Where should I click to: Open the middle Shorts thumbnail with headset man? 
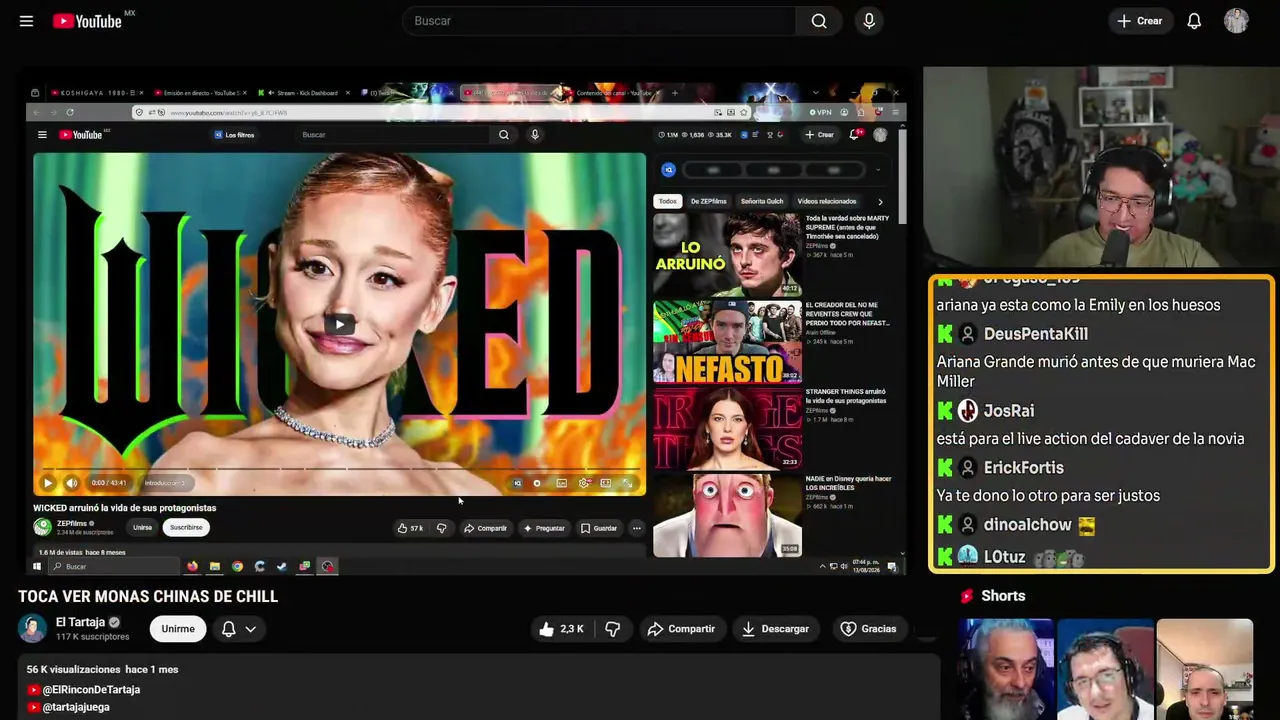(x=1105, y=669)
